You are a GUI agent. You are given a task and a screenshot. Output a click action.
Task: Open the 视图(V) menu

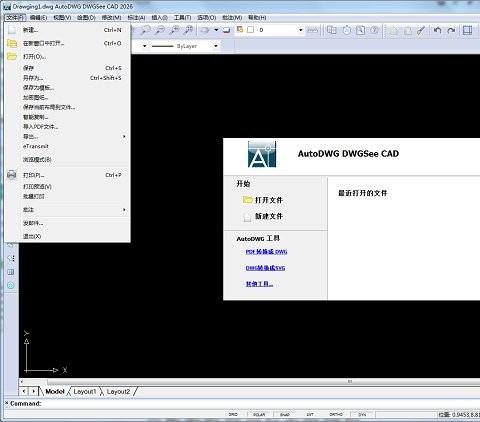(62, 17)
